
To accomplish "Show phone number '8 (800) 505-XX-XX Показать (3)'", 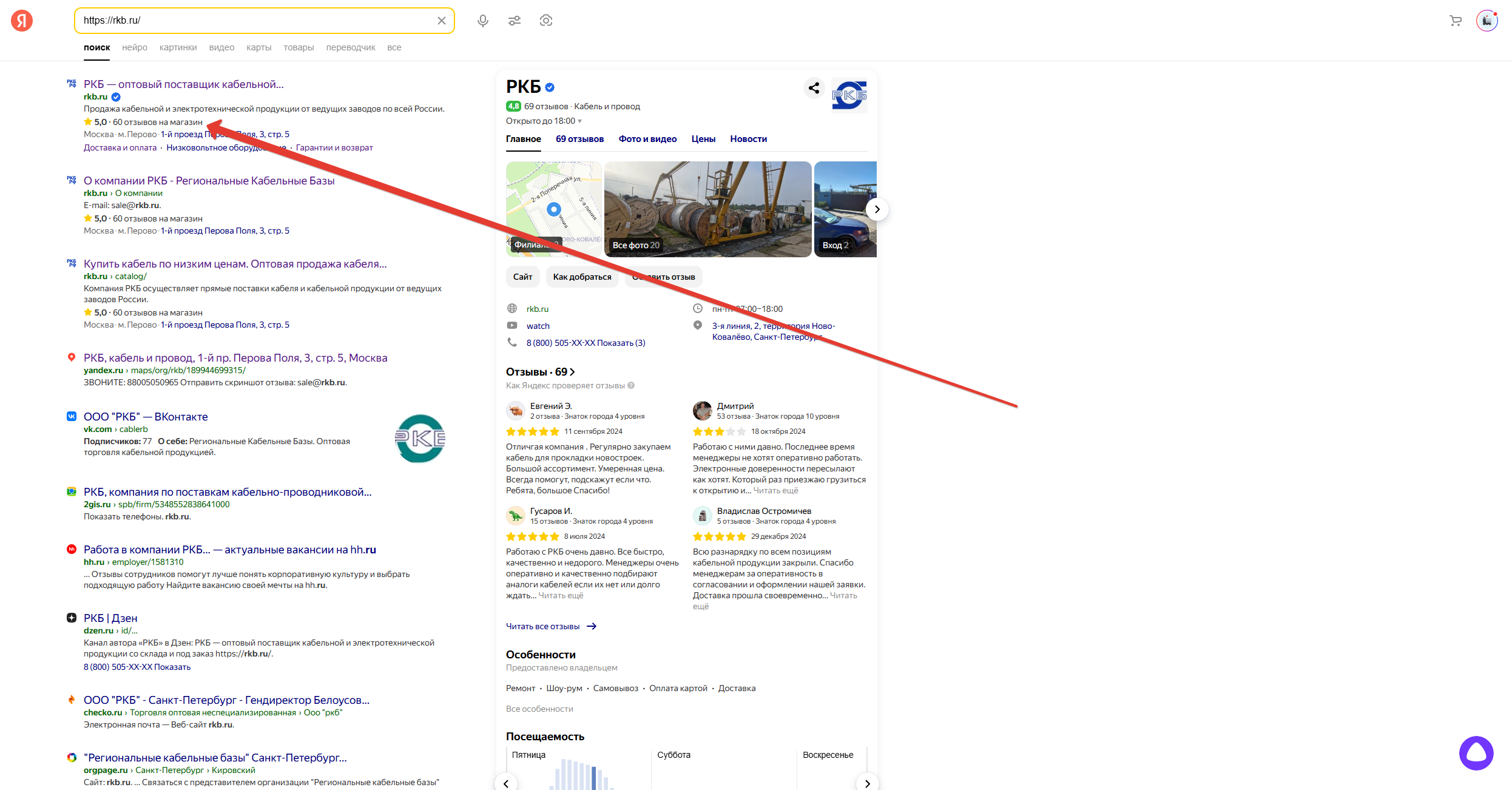I will tap(586, 343).
